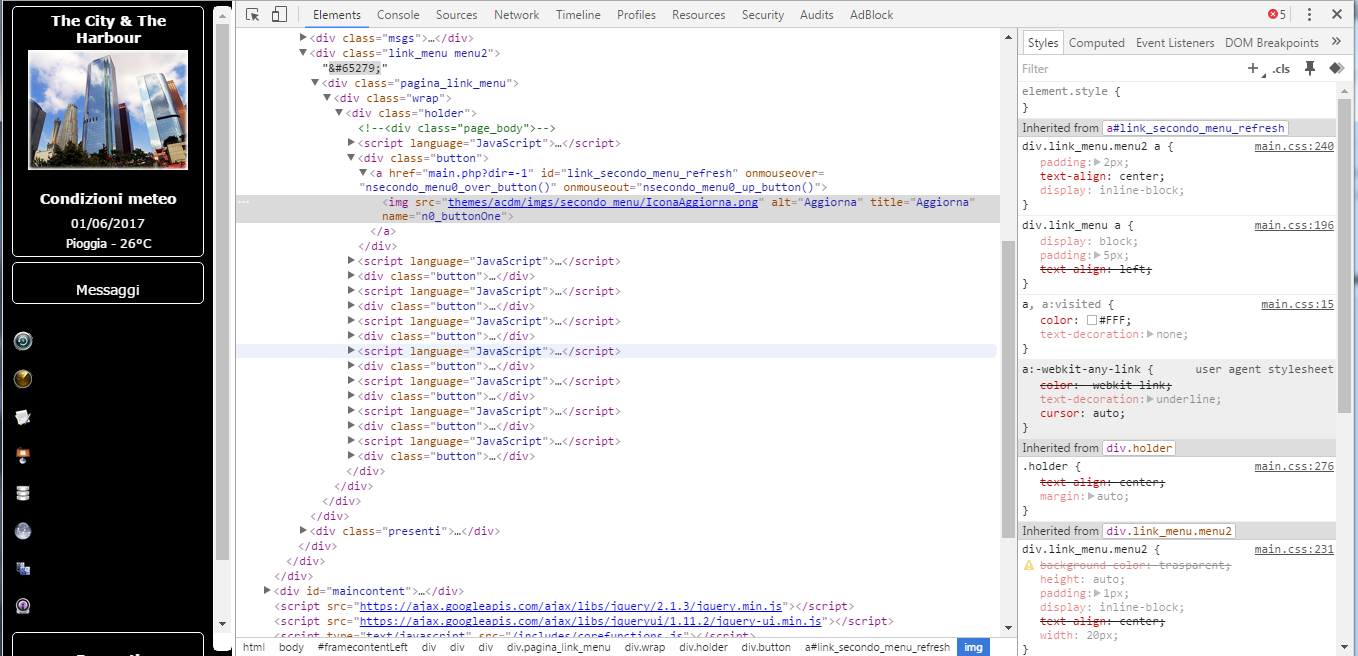This screenshot has width=1358, height=656.
Task: Open the main.css:276 source link
Action: [x=1294, y=466]
